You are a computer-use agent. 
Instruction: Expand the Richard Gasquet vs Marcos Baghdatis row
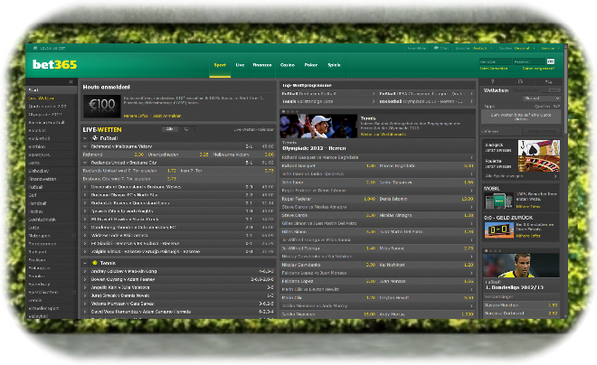[x=378, y=157]
